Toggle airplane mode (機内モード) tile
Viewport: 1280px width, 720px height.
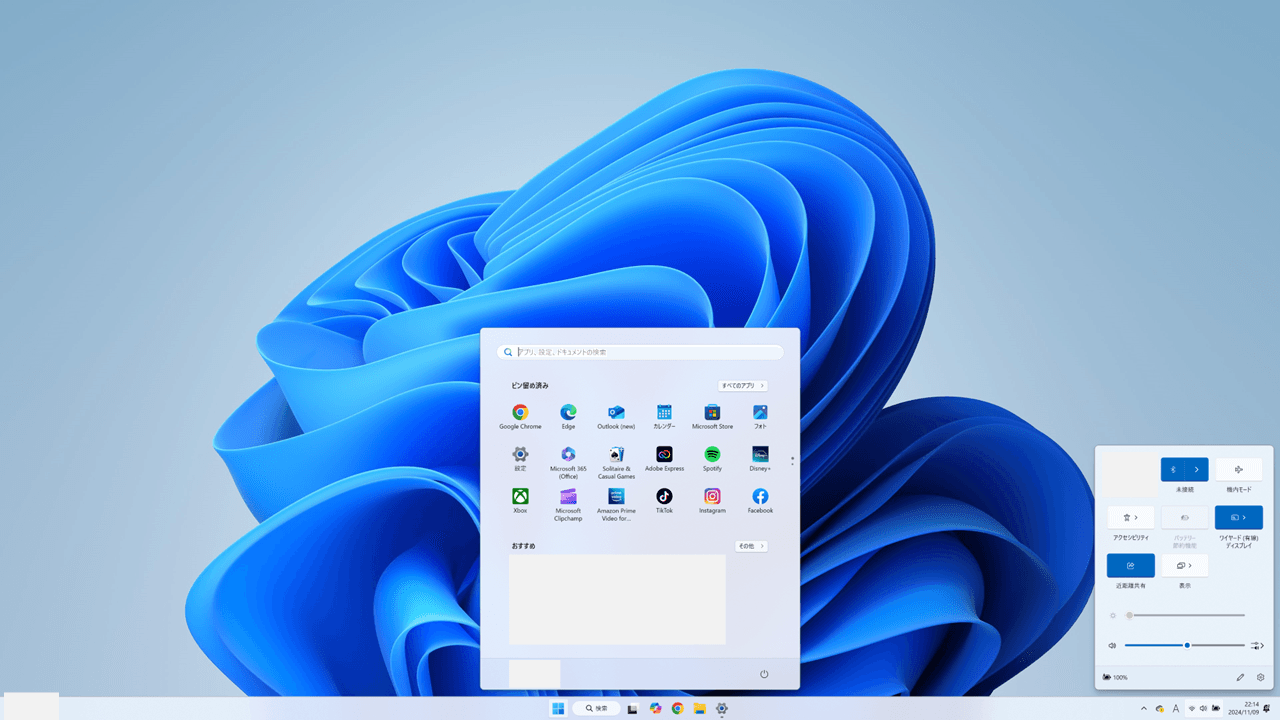pos(1239,470)
